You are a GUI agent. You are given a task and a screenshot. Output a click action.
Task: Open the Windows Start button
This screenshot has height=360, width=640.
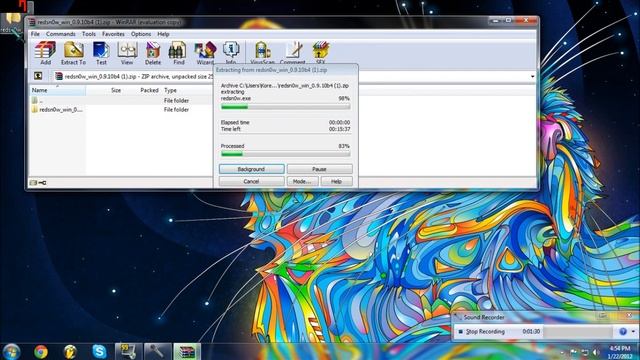click(x=11, y=351)
